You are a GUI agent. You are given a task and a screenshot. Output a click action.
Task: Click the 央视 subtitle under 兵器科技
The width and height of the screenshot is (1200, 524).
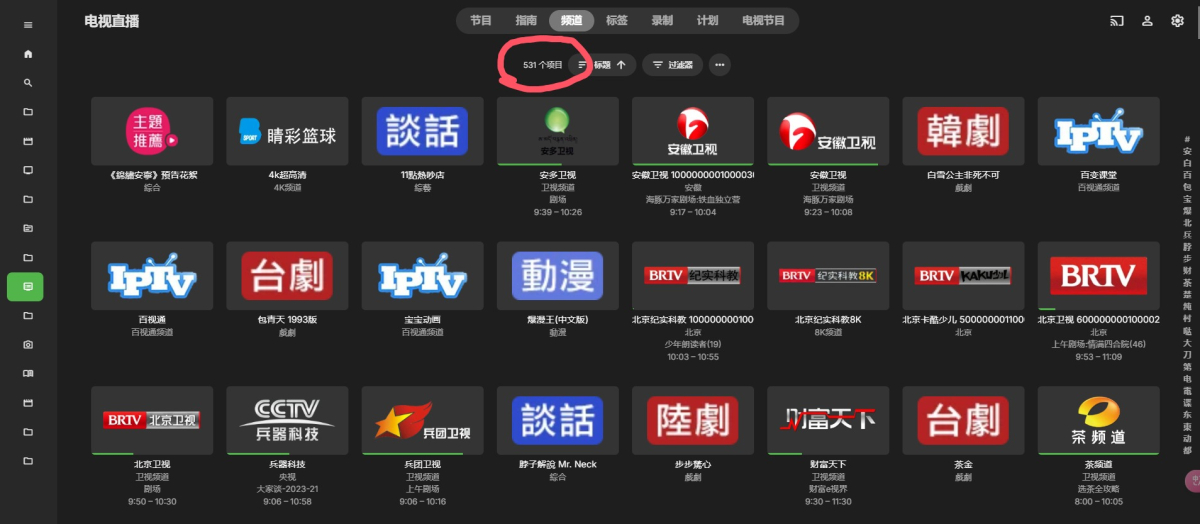287,477
